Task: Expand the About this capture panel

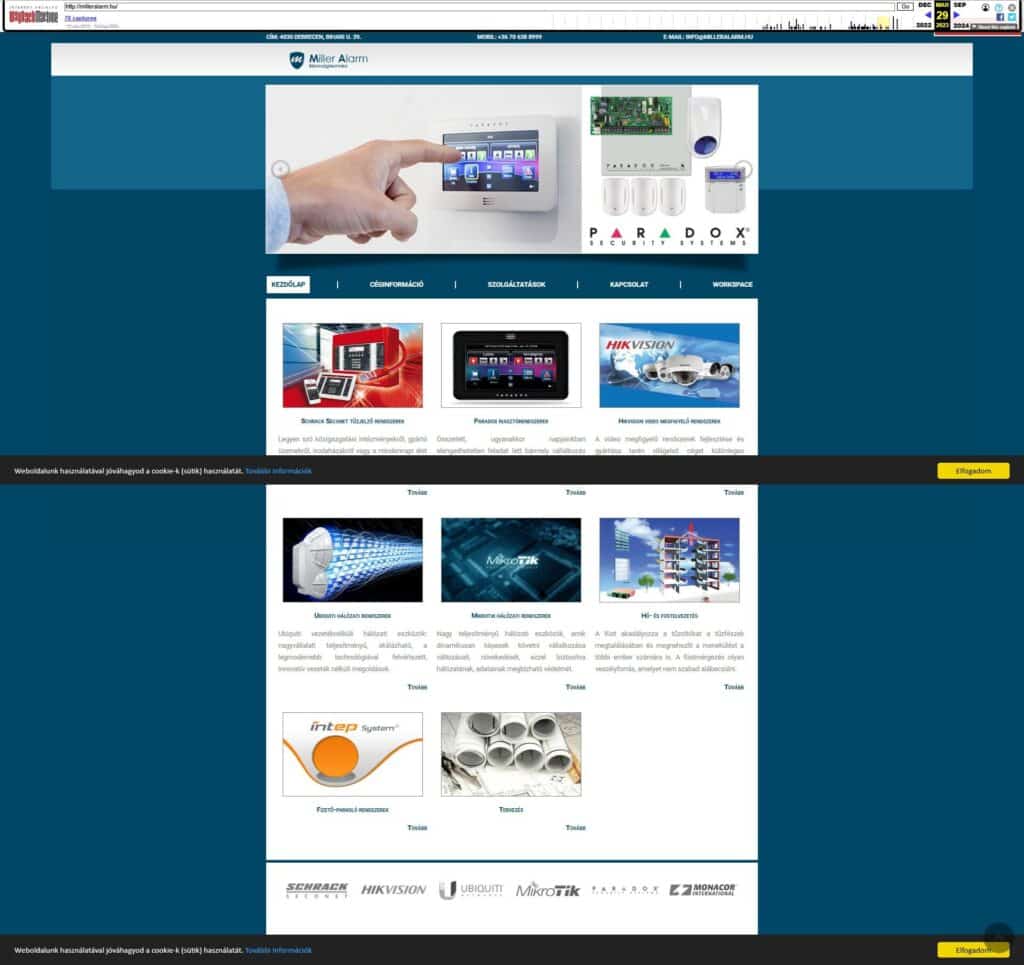Action: (x=993, y=27)
